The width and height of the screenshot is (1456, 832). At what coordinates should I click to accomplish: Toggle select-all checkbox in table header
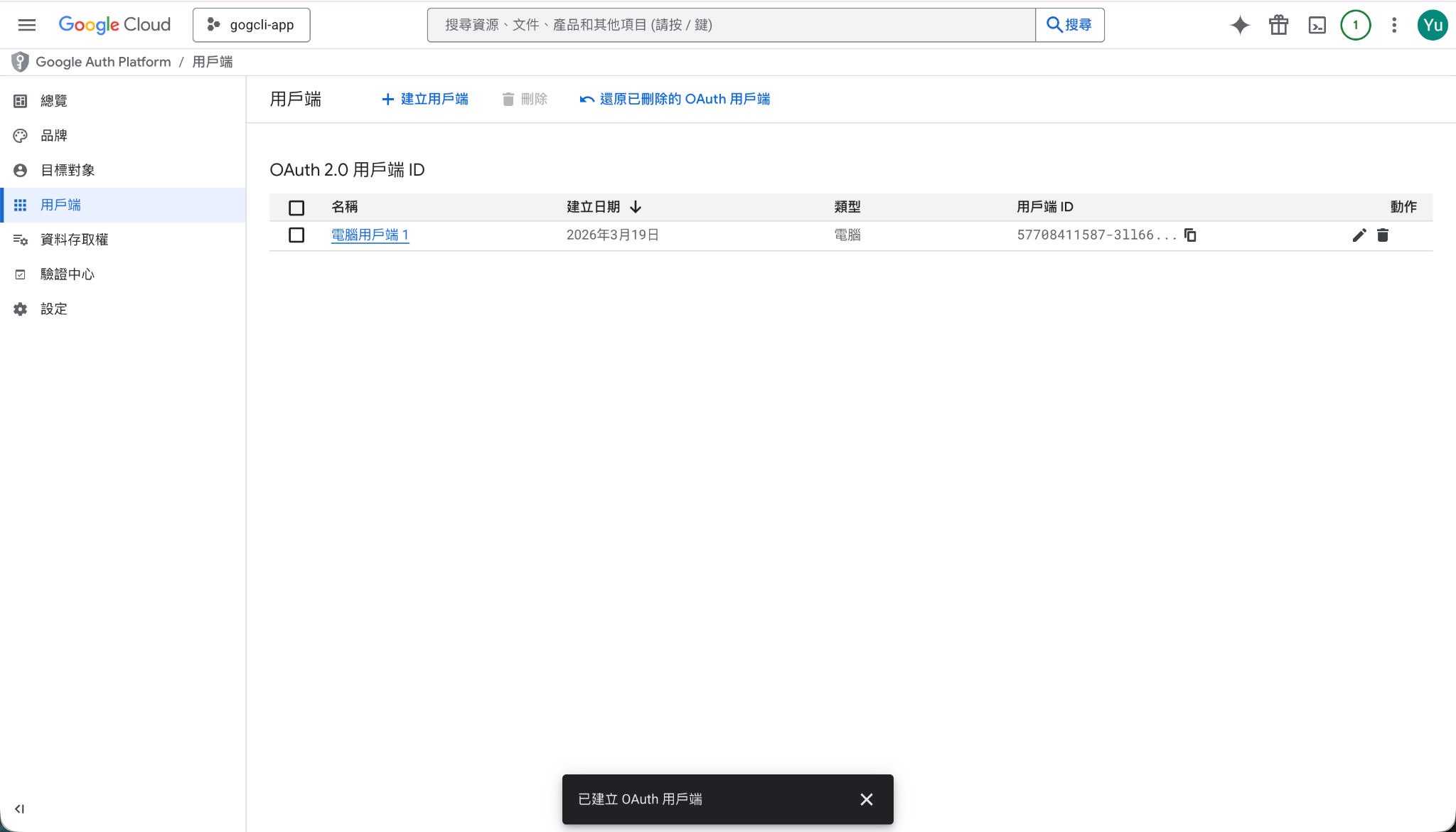(x=296, y=208)
